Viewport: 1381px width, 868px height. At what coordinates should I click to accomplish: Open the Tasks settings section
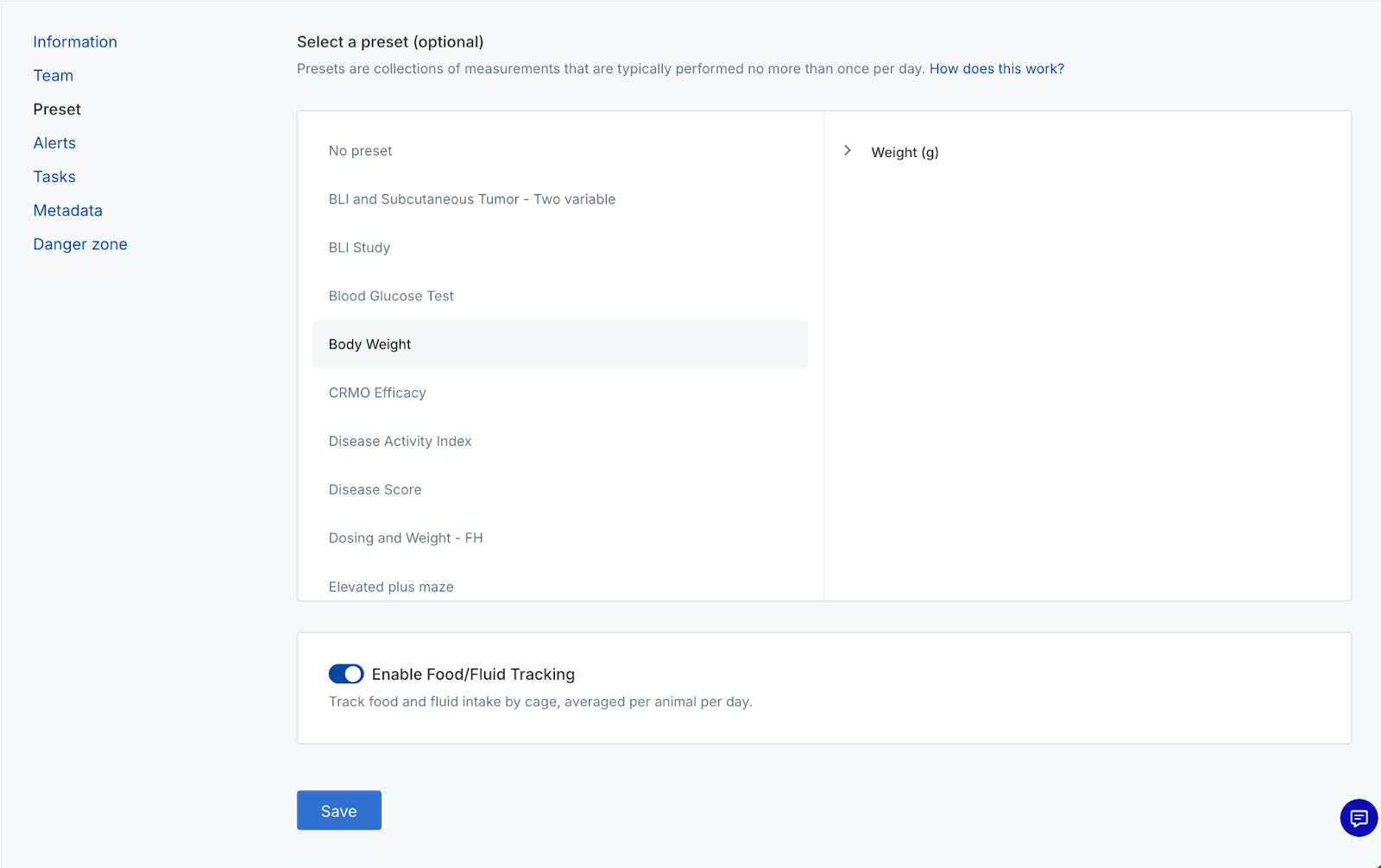(x=54, y=177)
